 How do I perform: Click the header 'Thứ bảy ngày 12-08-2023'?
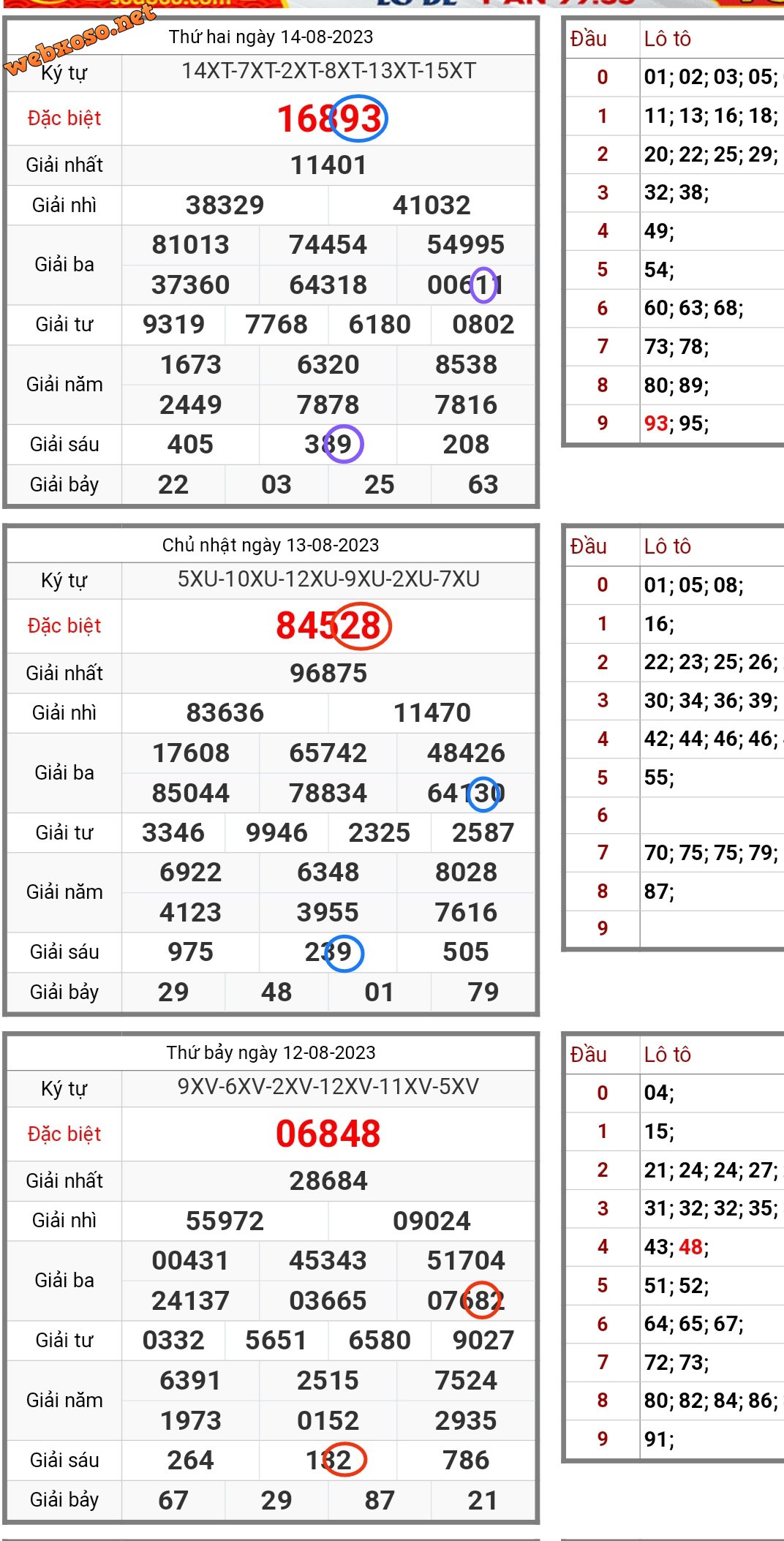(271, 1052)
